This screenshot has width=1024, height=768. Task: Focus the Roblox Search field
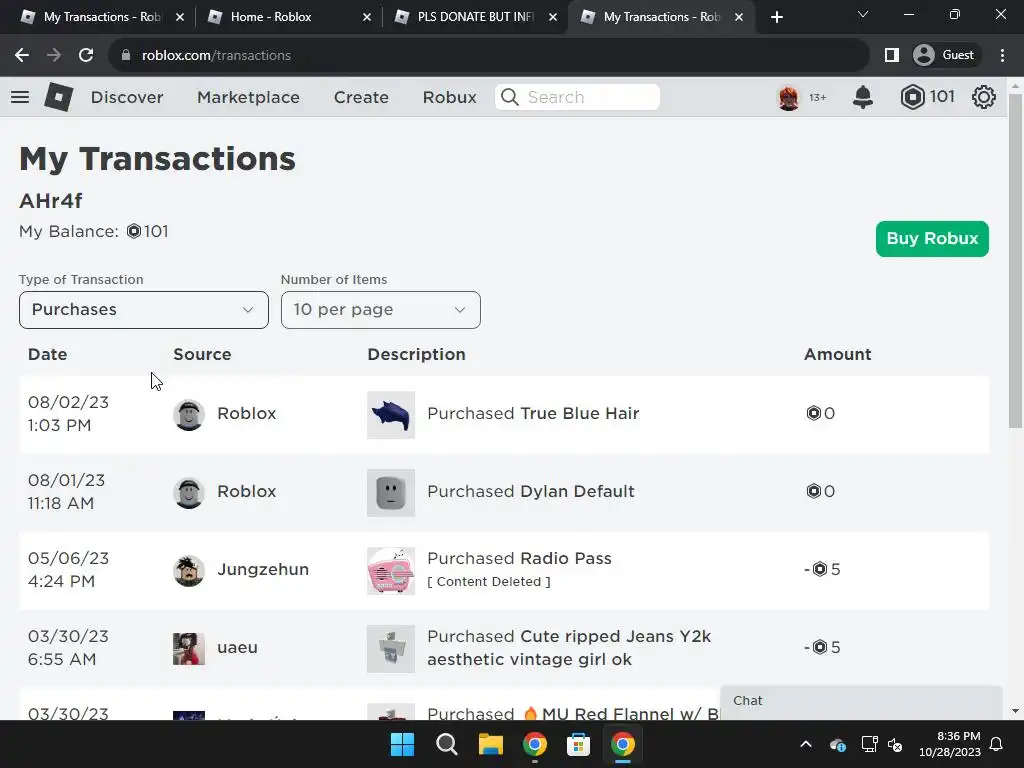tap(577, 97)
